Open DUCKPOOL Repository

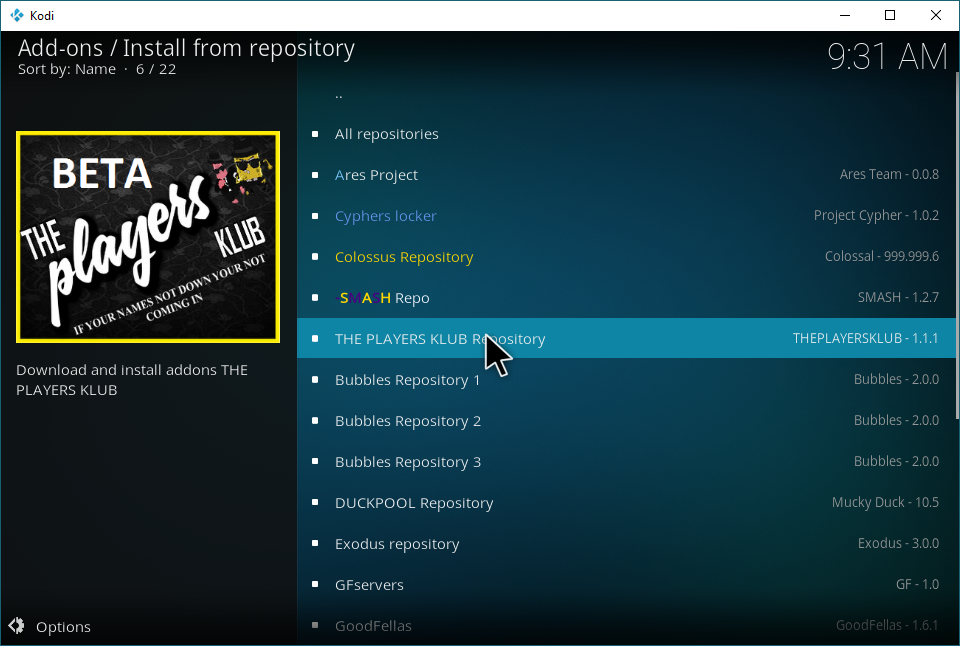click(x=414, y=503)
